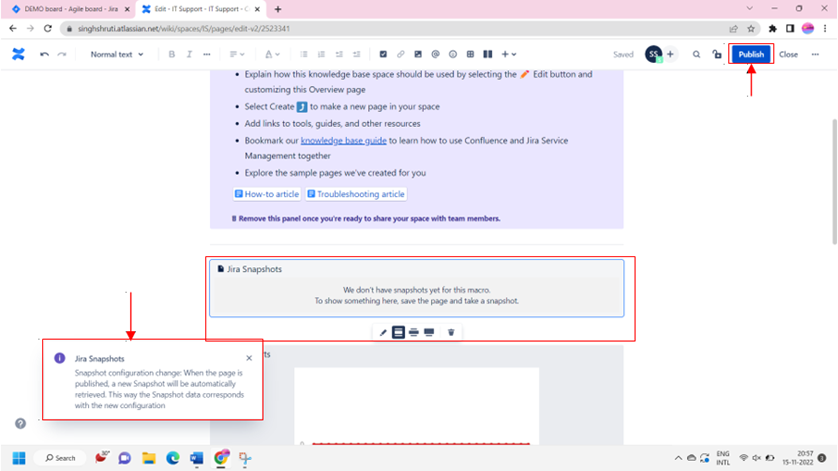The image size is (838, 471).
Task: Set the macro to full width
Action: pos(429,333)
